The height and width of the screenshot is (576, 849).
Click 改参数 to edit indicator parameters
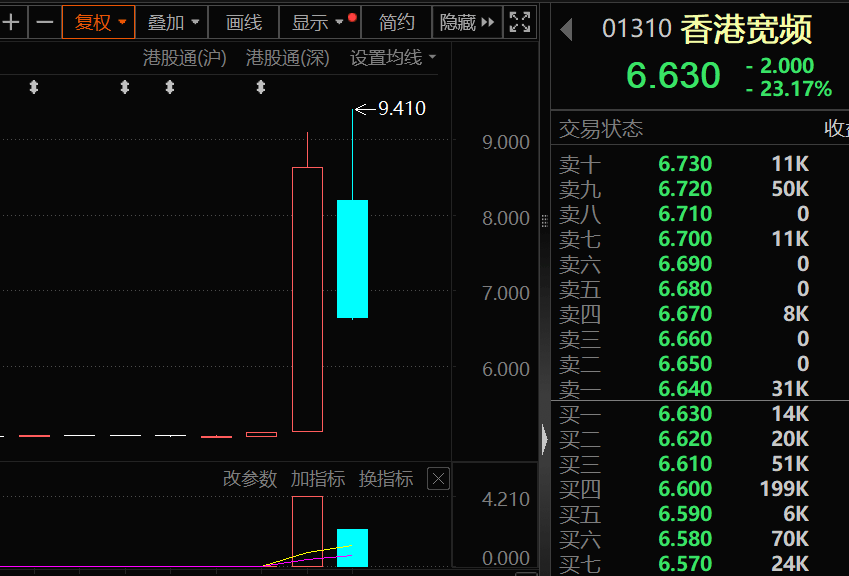(250, 479)
